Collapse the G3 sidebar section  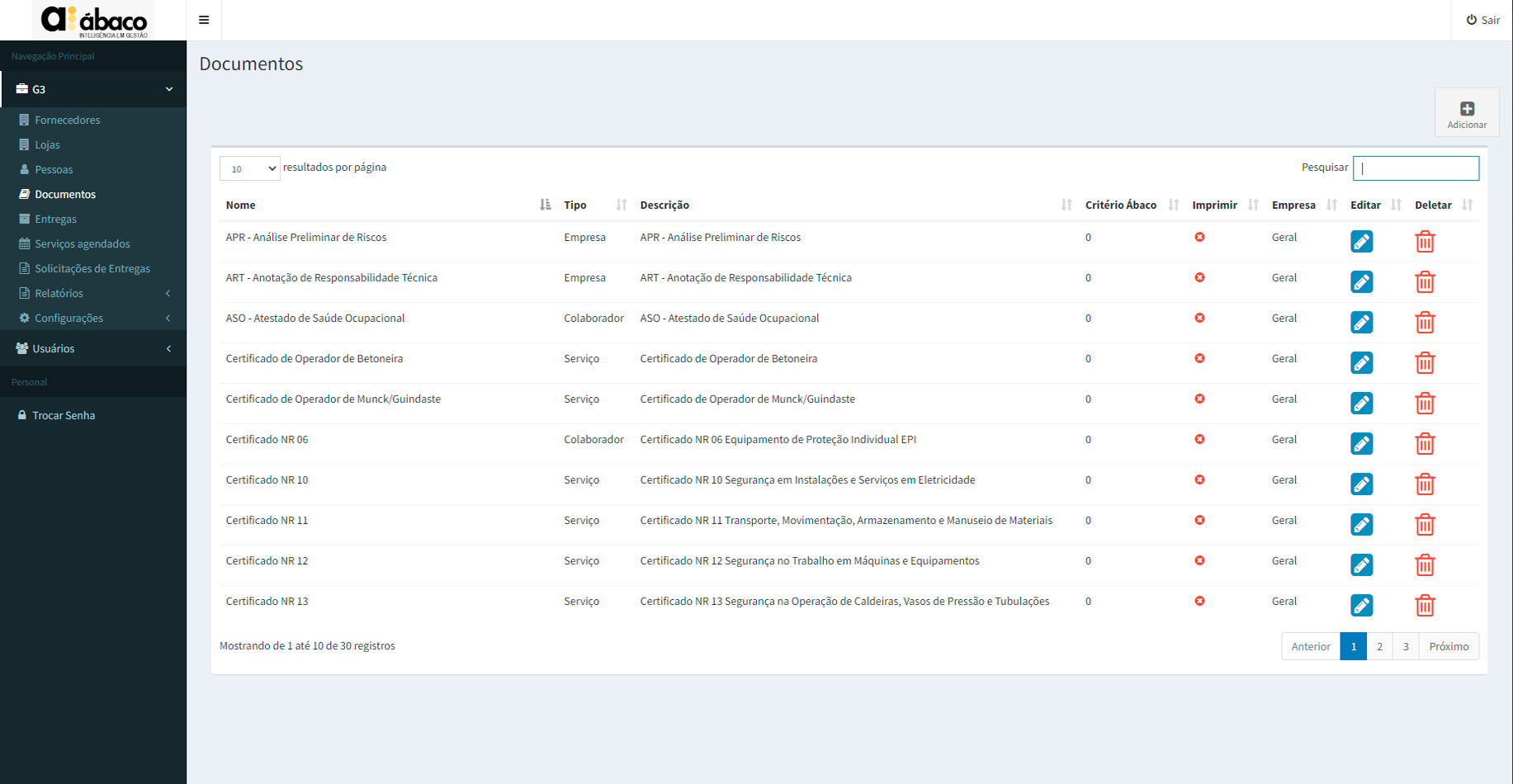point(93,89)
